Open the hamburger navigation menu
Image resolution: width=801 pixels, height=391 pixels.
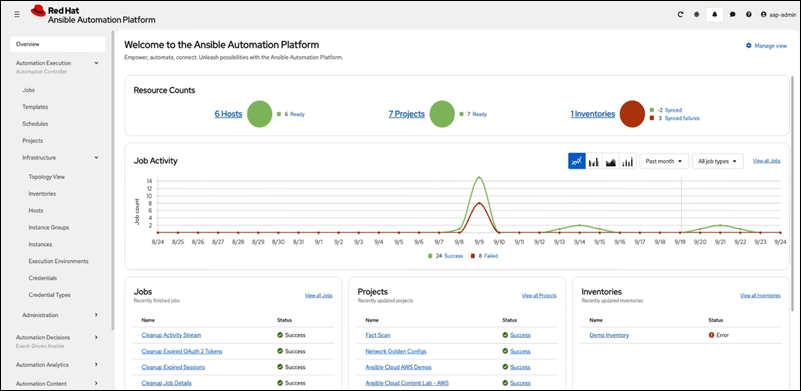(x=17, y=15)
